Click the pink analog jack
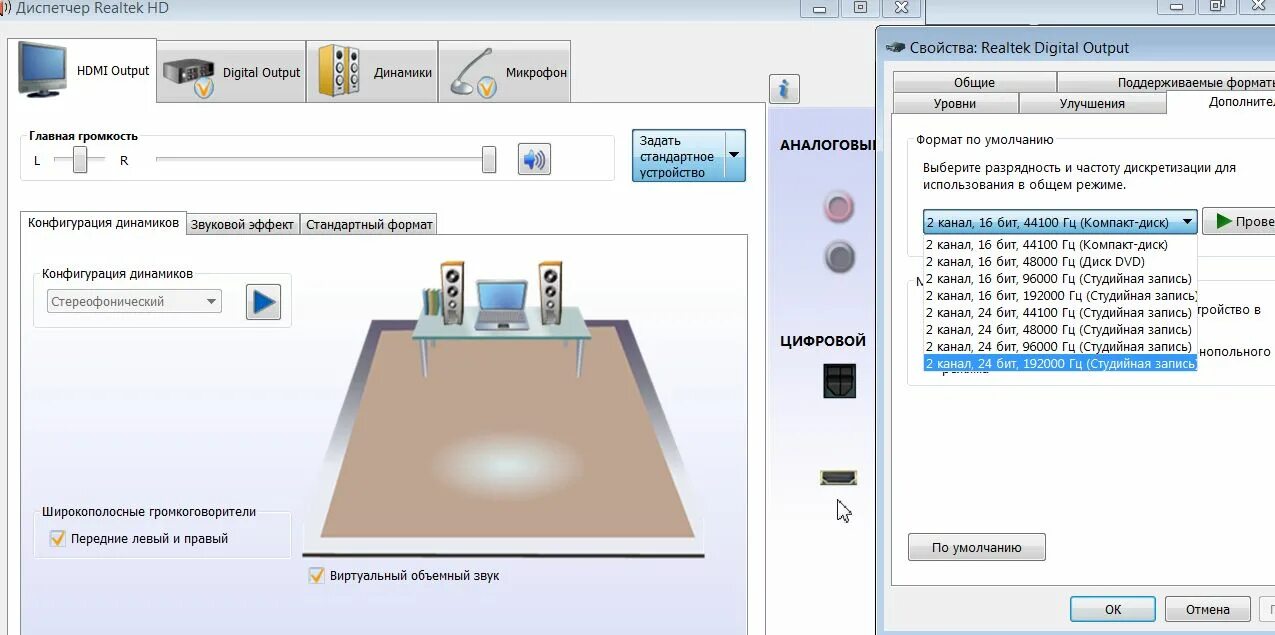This screenshot has width=1275, height=635. [x=838, y=207]
